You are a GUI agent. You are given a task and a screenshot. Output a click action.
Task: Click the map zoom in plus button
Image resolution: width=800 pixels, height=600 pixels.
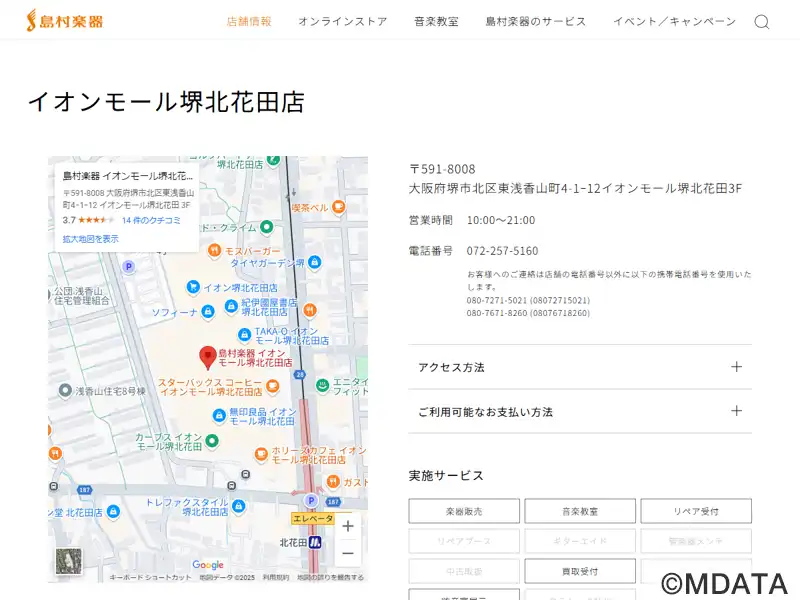click(348, 526)
